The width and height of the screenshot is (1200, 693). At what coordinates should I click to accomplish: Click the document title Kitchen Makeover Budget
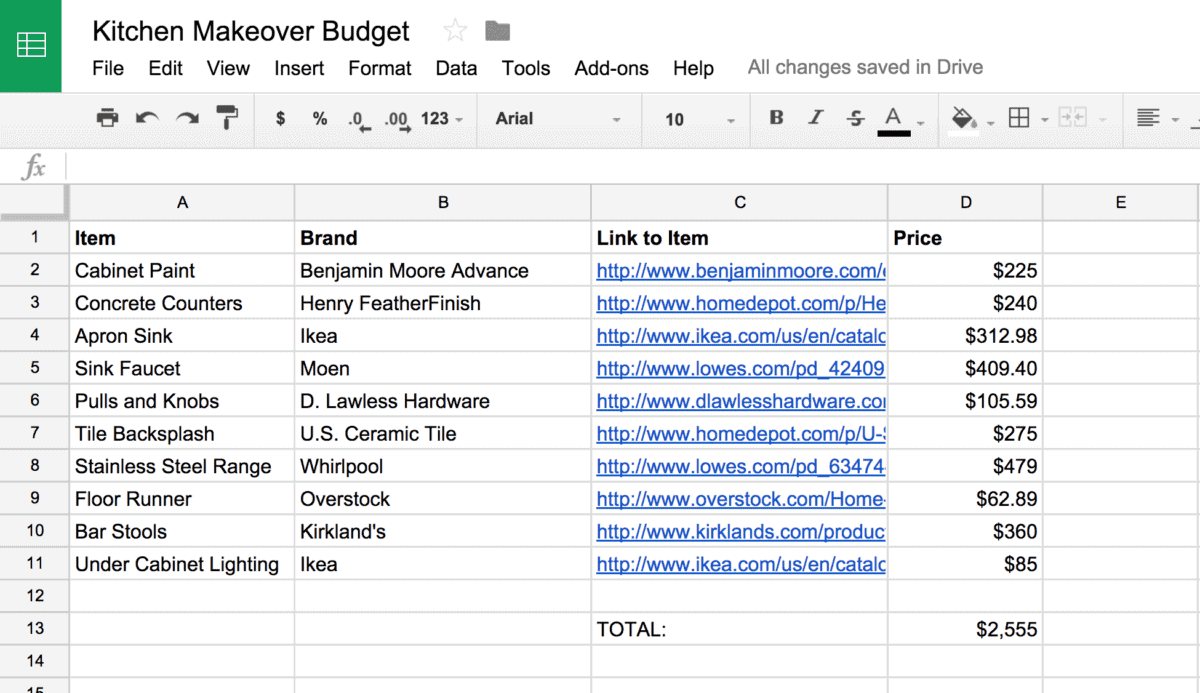[x=251, y=31]
